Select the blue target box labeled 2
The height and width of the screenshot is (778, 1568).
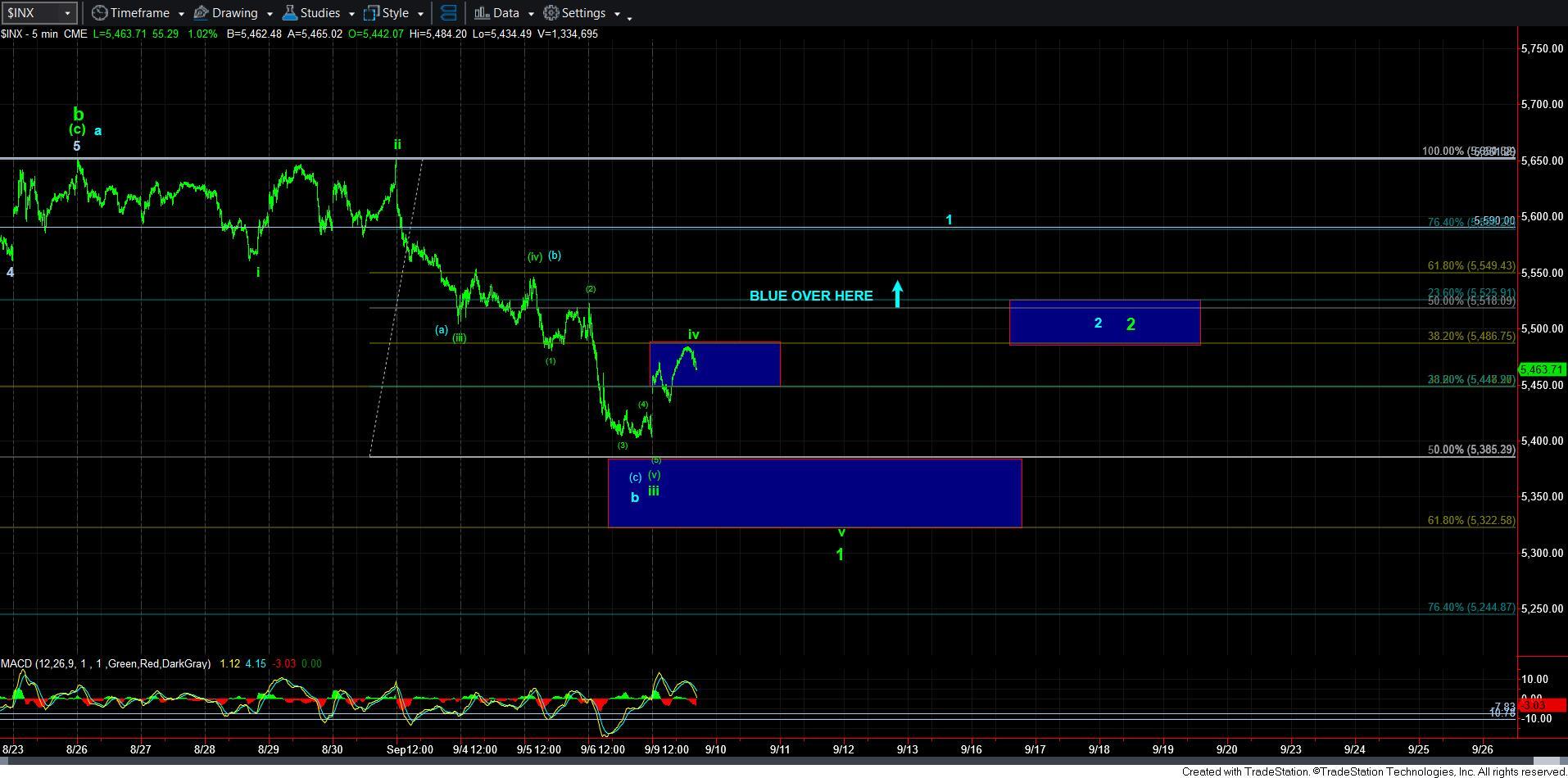[x=1103, y=323]
